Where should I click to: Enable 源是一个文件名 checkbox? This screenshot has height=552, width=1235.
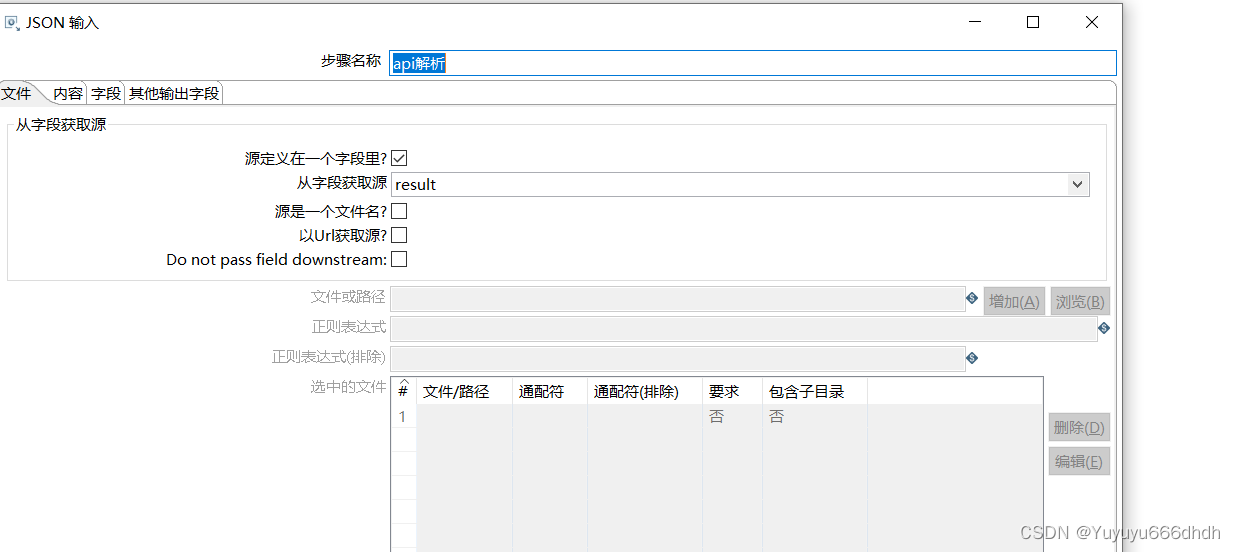pyautogui.click(x=399, y=211)
